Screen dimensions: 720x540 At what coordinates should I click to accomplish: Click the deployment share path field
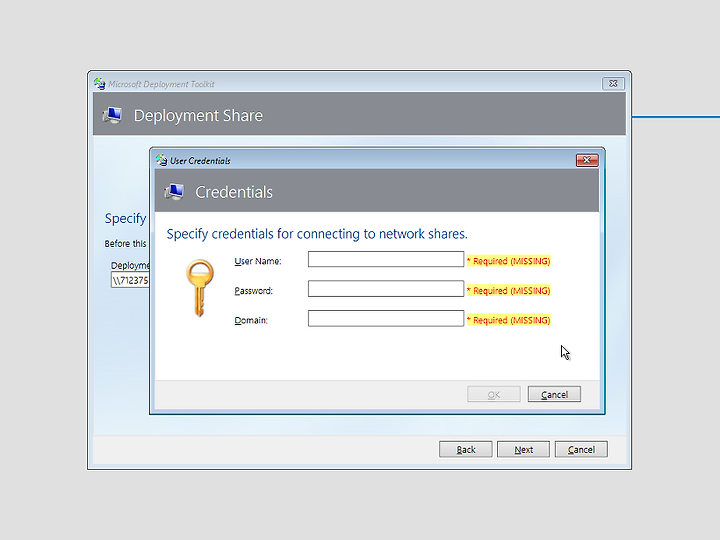130,280
